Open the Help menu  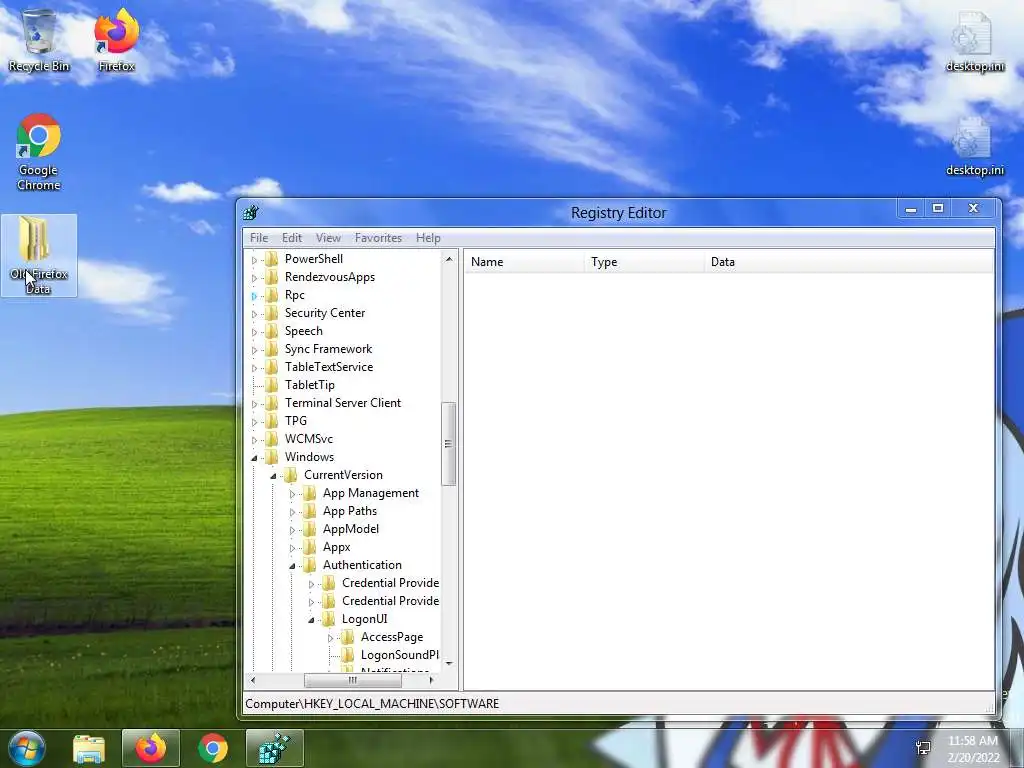point(428,238)
